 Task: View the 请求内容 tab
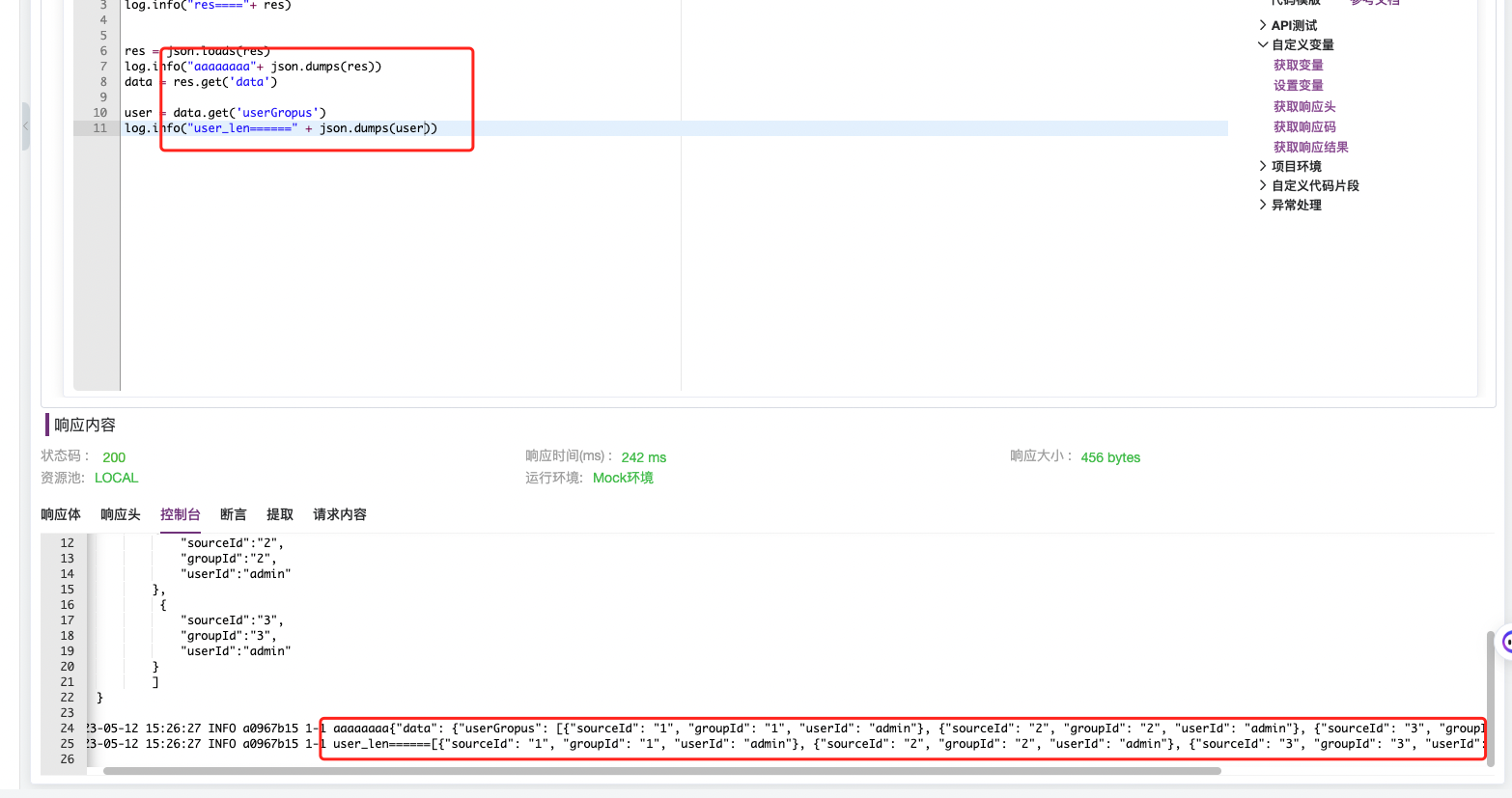click(x=339, y=514)
